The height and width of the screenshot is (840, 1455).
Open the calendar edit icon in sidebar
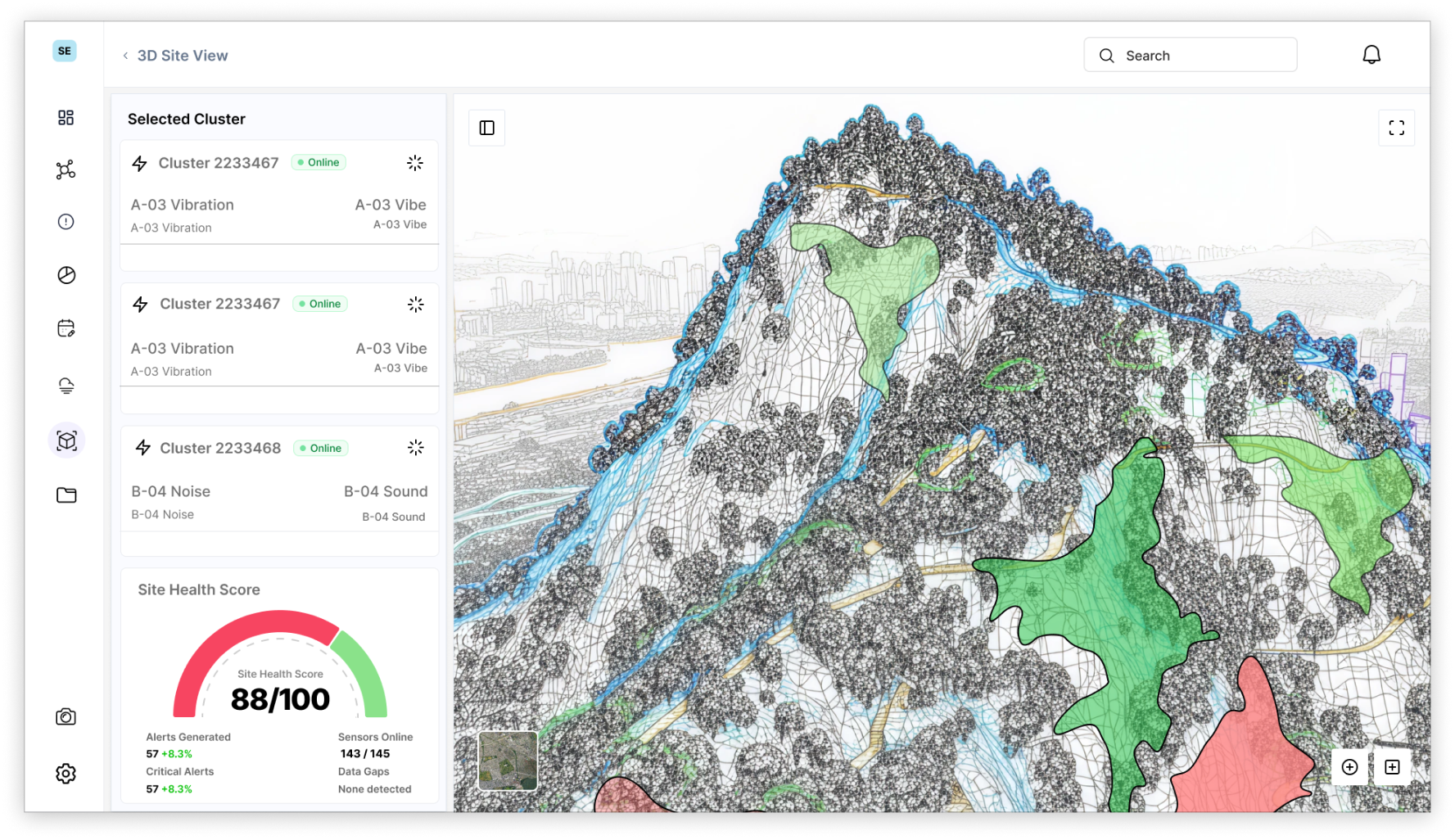(66, 328)
